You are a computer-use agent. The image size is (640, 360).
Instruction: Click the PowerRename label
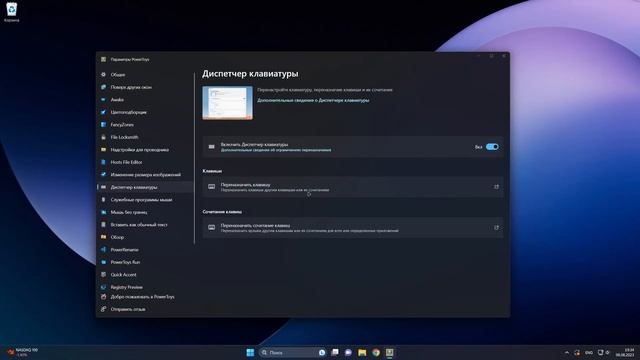point(124,249)
